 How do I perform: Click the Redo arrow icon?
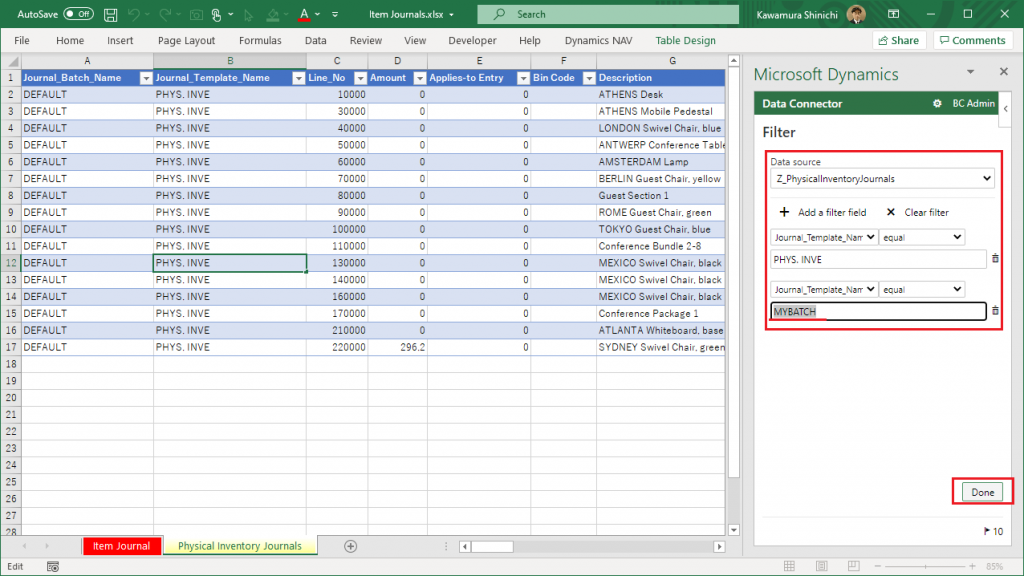165,14
